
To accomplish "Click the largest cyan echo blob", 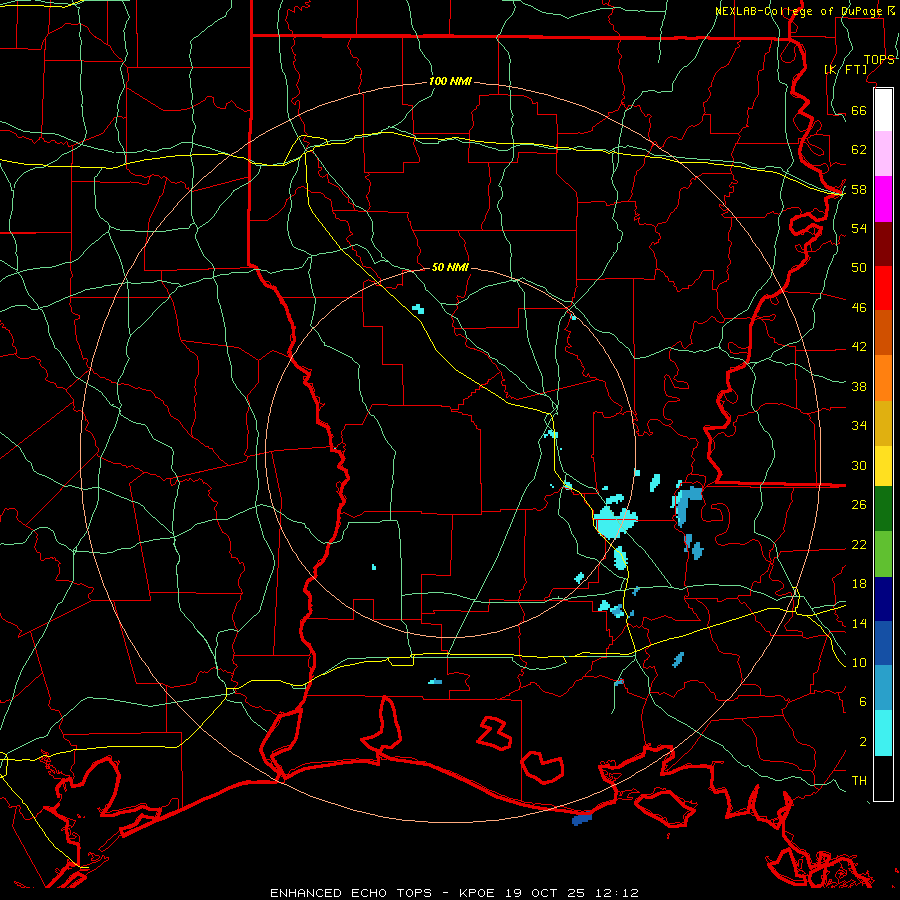I will pos(615,522).
